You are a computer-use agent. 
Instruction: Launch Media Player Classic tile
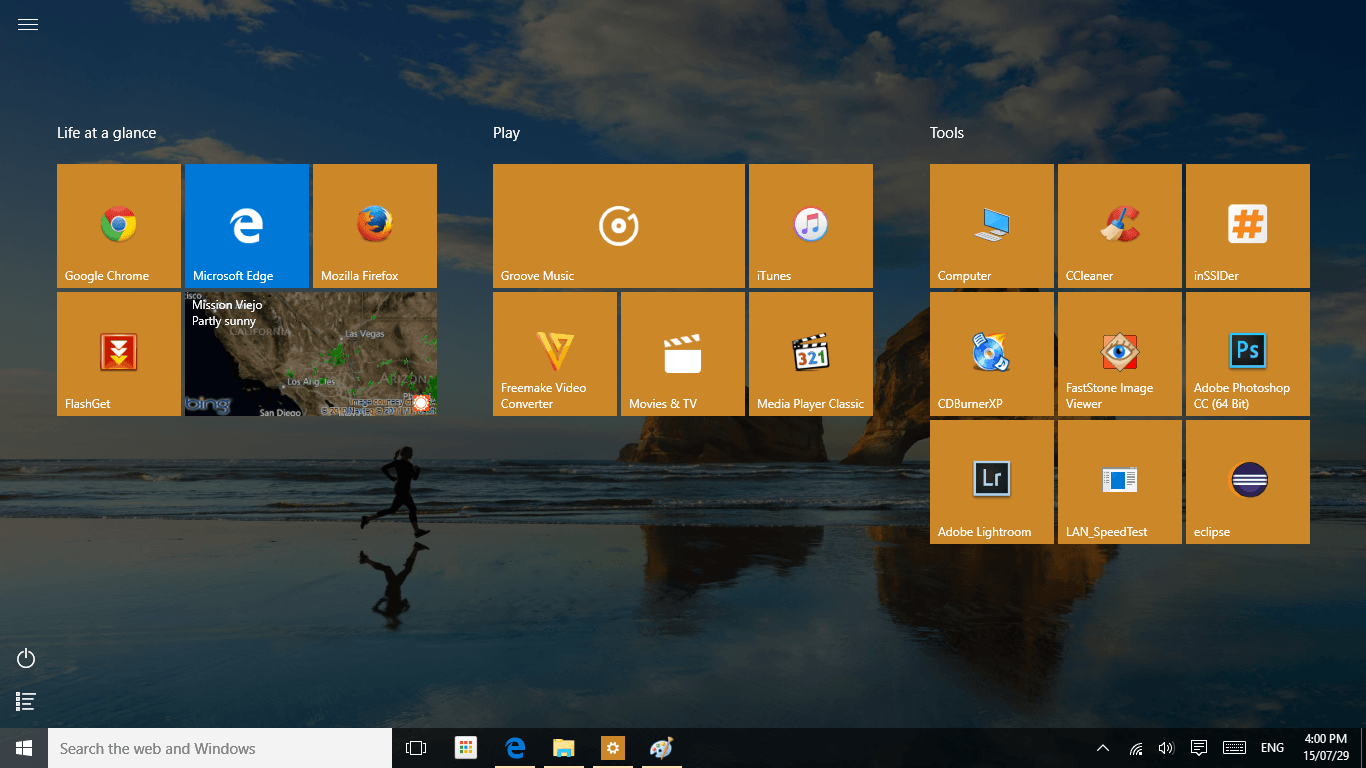810,354
